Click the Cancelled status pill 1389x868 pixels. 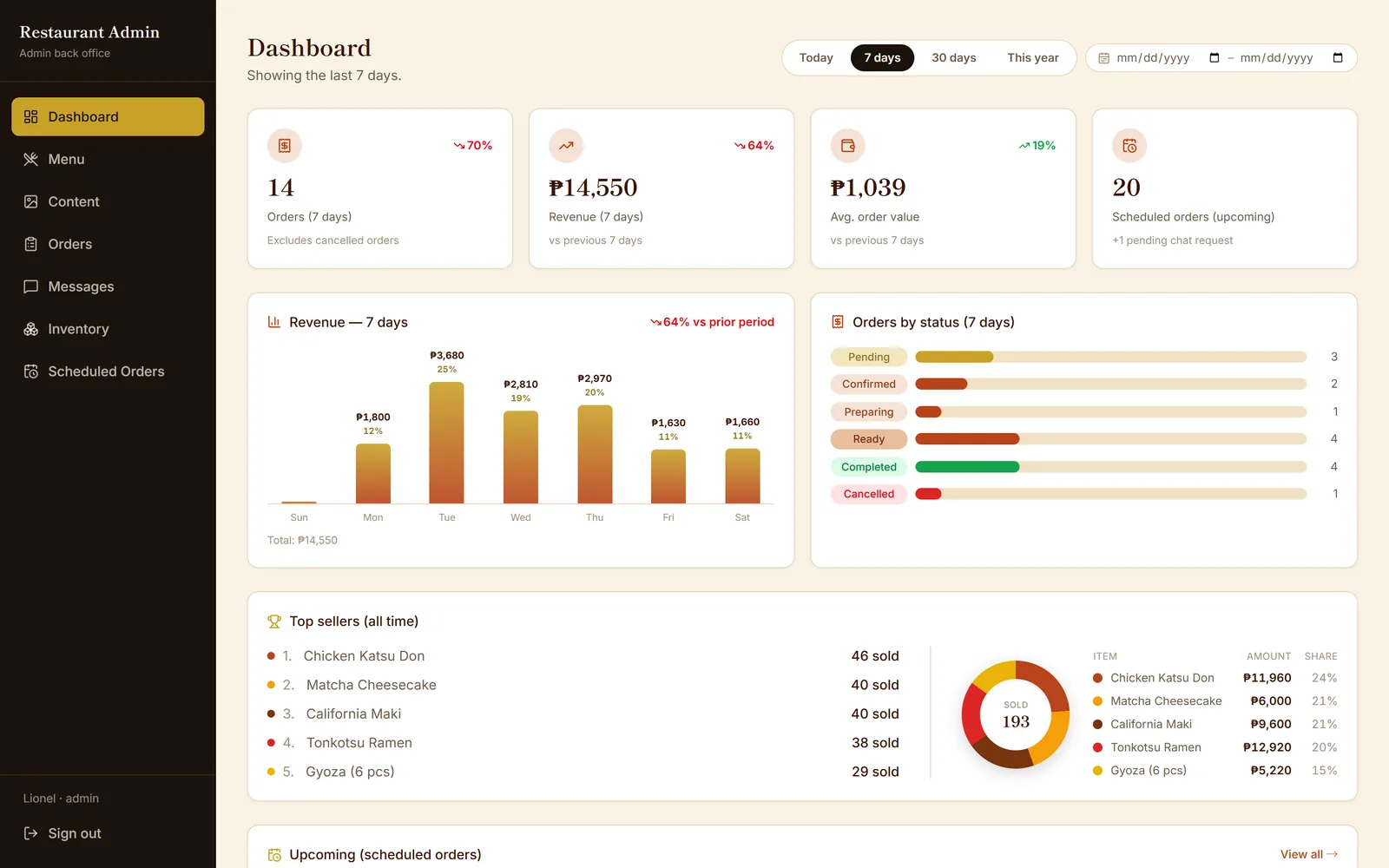(x=869, y=494)
